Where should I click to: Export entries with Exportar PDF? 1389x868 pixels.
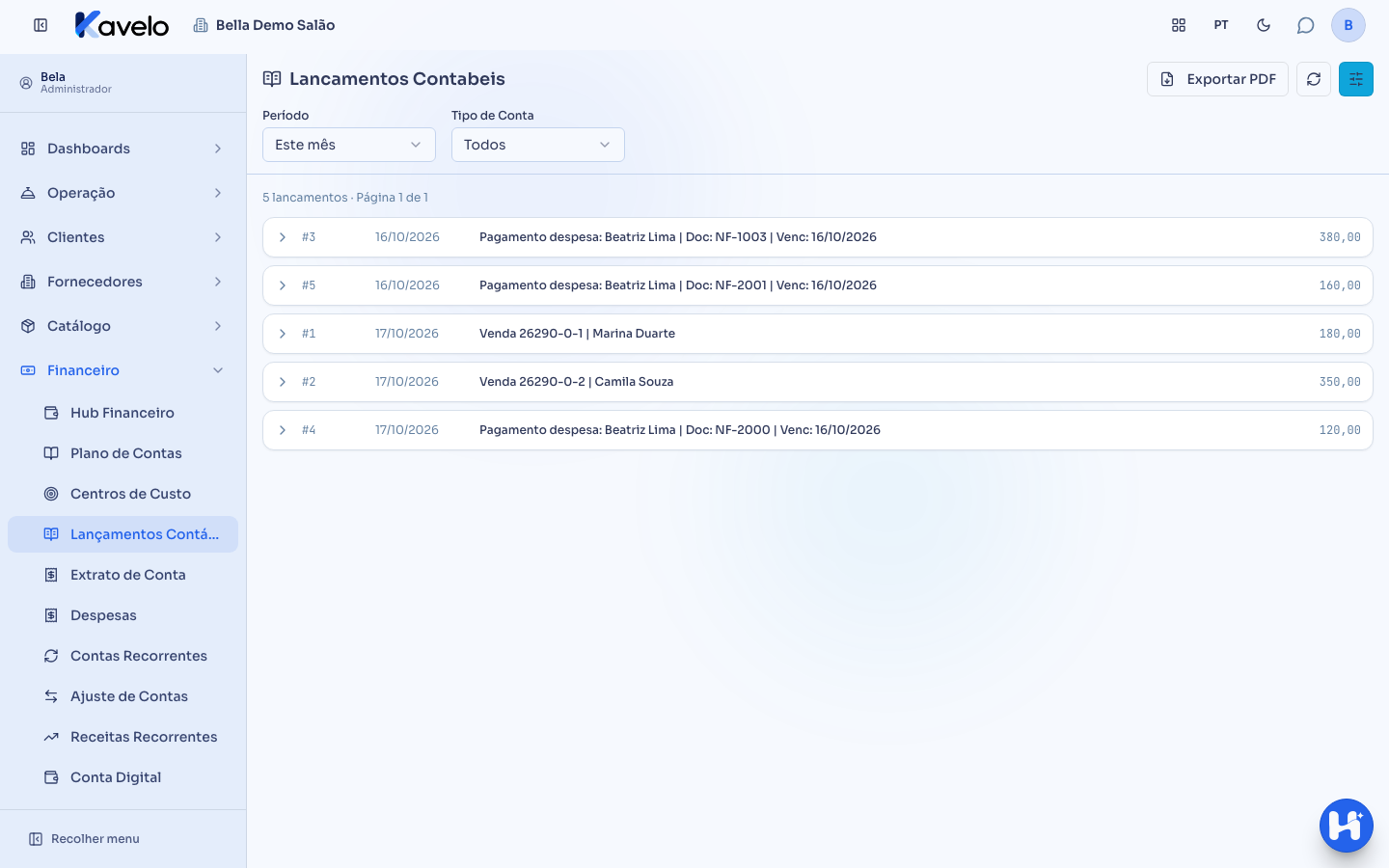(1217, 79)
